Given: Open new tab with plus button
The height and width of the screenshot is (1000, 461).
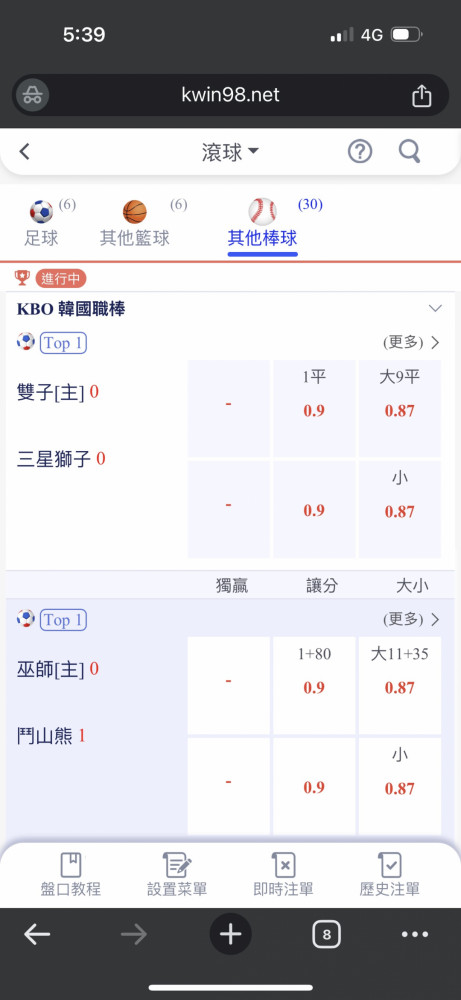Looking at the screenshot, I should [230, 935].
